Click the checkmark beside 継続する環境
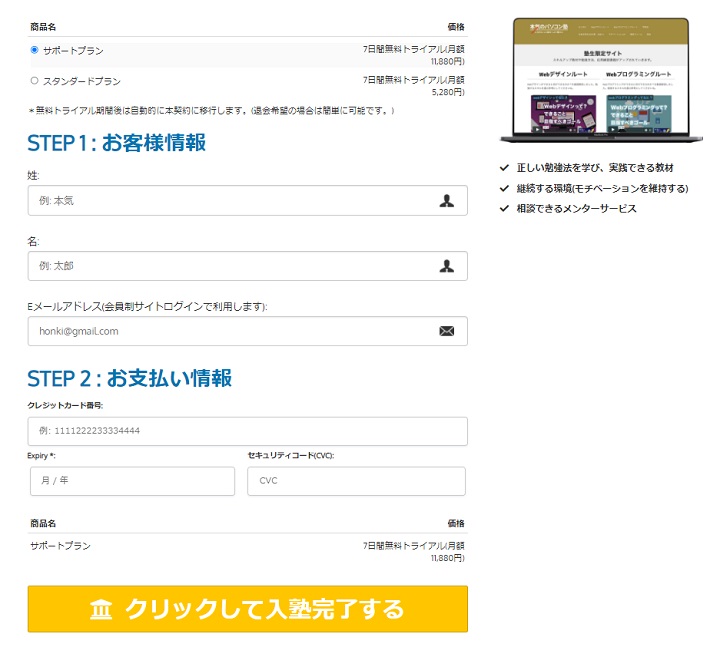Screen dimensions: 720x647 504,188
